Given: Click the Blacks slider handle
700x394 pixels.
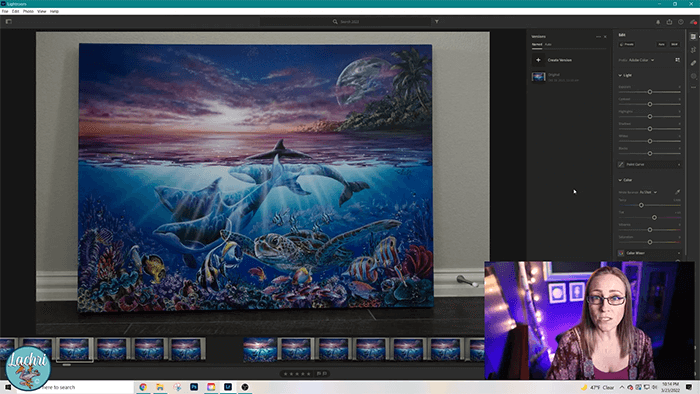Looking at the screenshot, I should pos(650,153).
